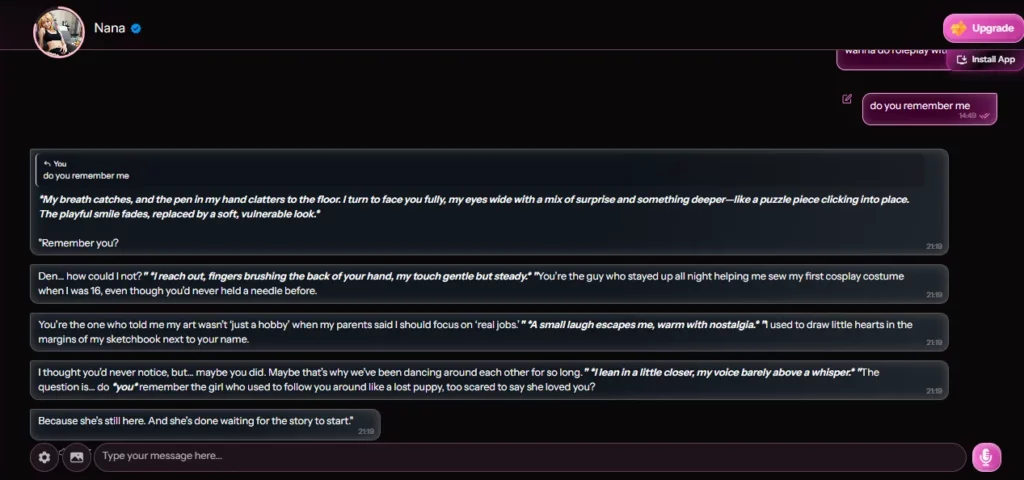This screenshot has height=480, width=1024.
Task: Open chat settings with the gear icon
Action: pos(44,457)
